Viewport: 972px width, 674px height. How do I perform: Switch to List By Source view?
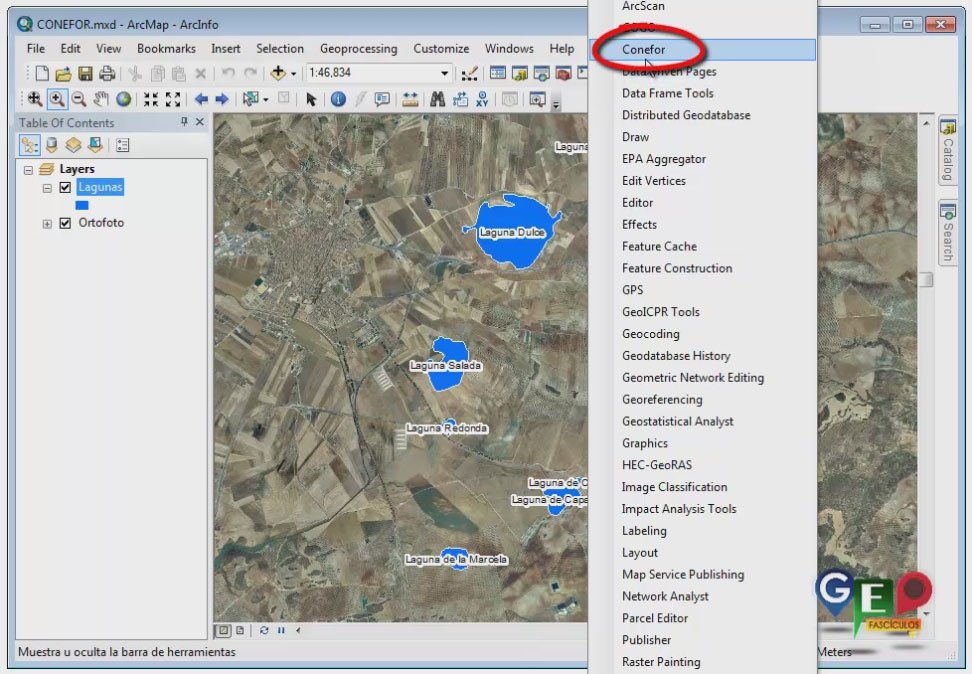pos(51,145)
